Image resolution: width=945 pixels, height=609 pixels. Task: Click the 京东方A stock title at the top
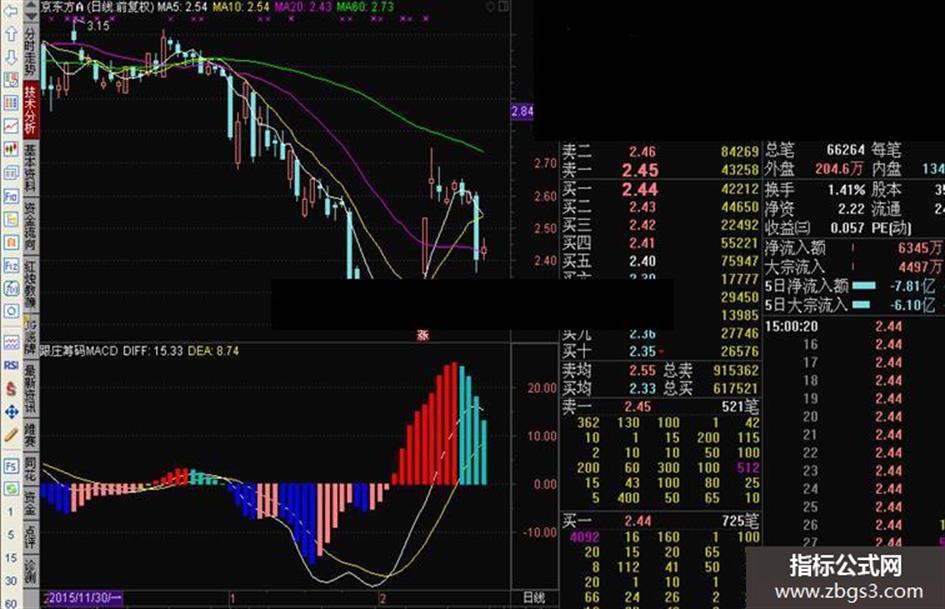(62, 7)
